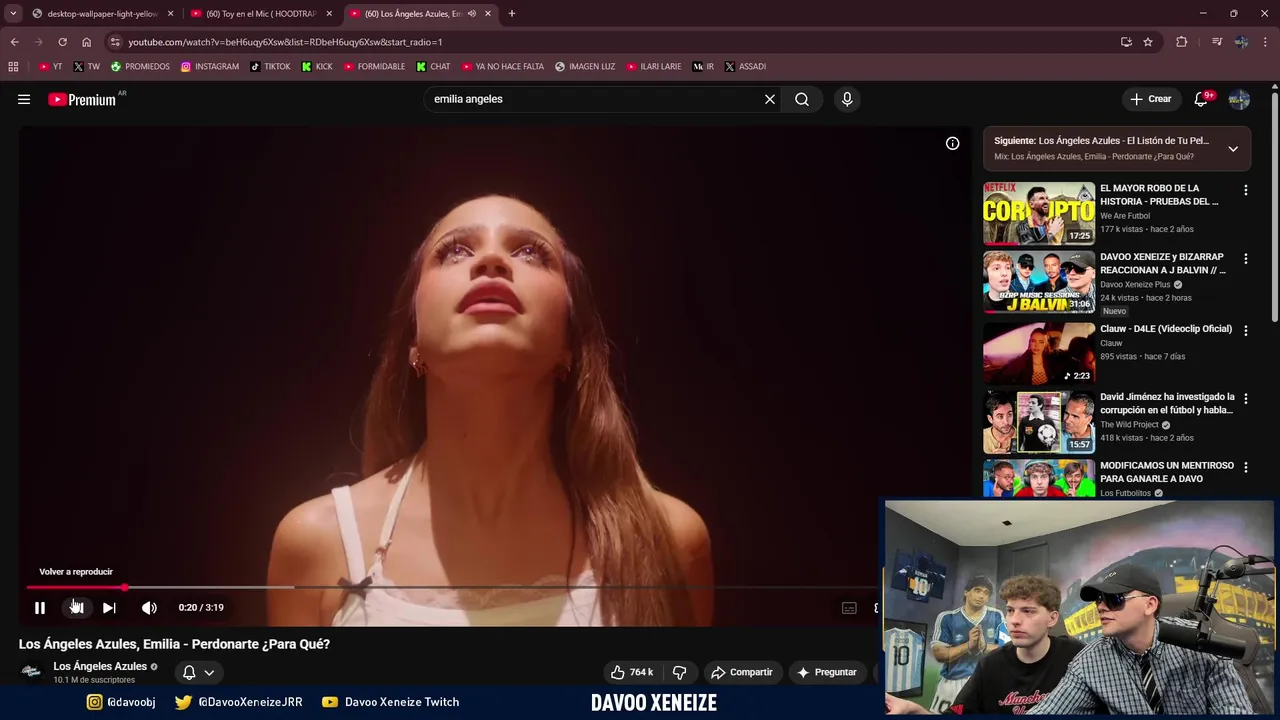The height and width of the screenshot is (720, 1280).
Task: Seek using the red video progress bar
Action: 450,587
